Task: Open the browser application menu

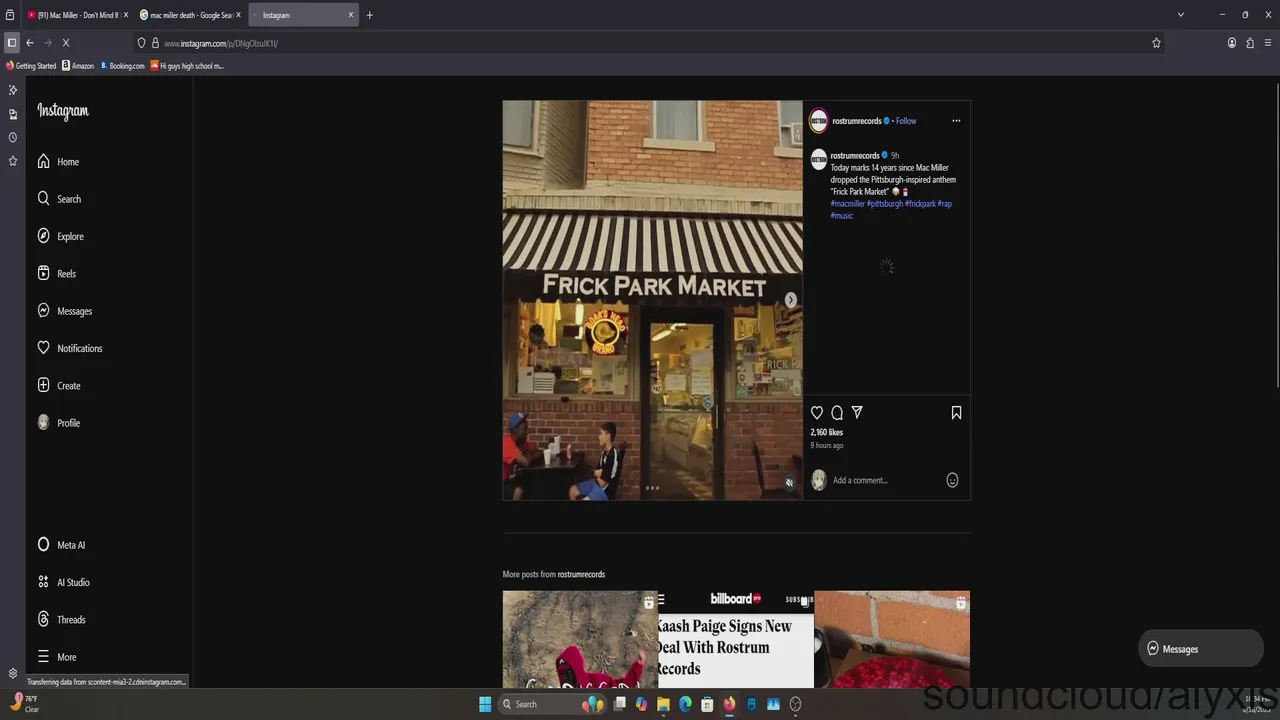Action: point(1269,43)
